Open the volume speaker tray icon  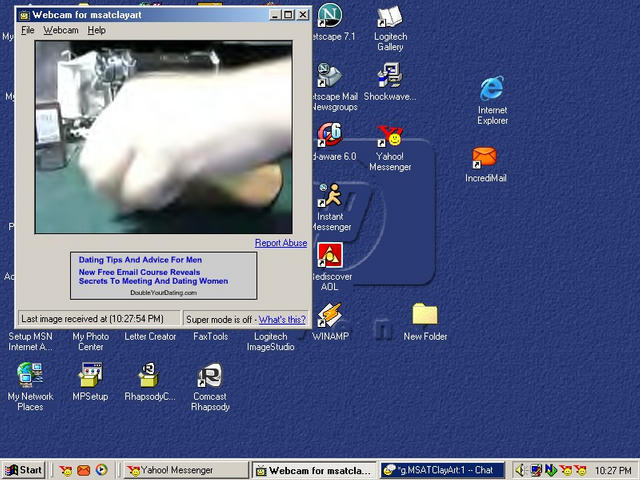coord(520,470)
